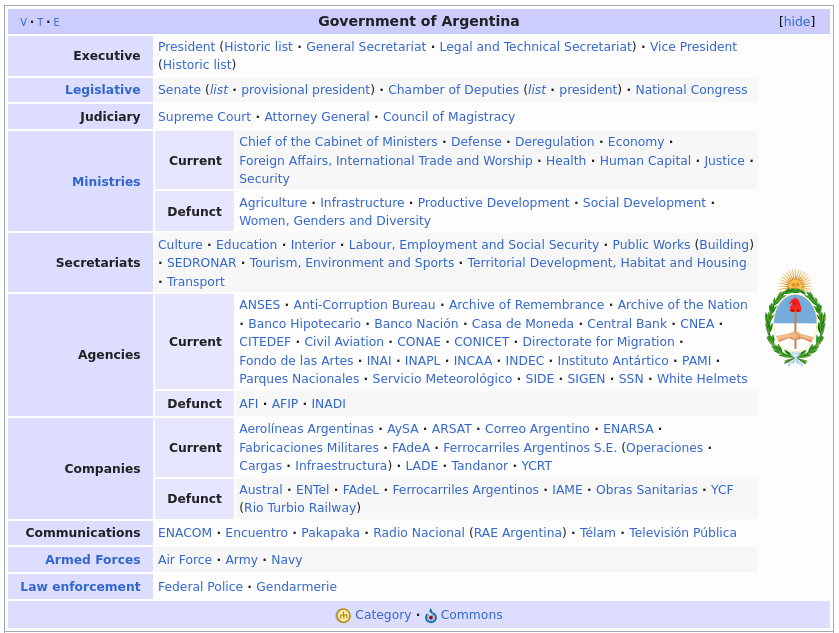
Task: Visit the Attorney General article
Action: 317,117
